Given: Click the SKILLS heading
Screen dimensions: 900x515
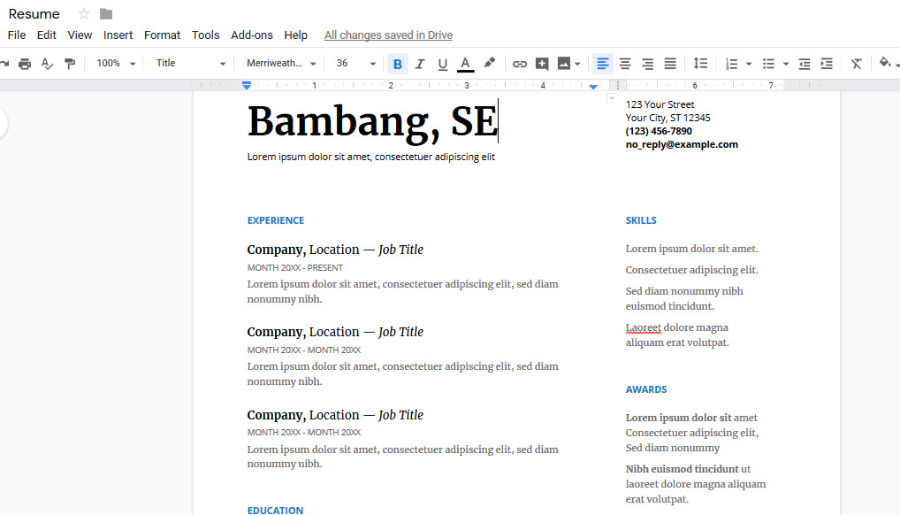Looking at the screenshot, I should click(641, 220).
